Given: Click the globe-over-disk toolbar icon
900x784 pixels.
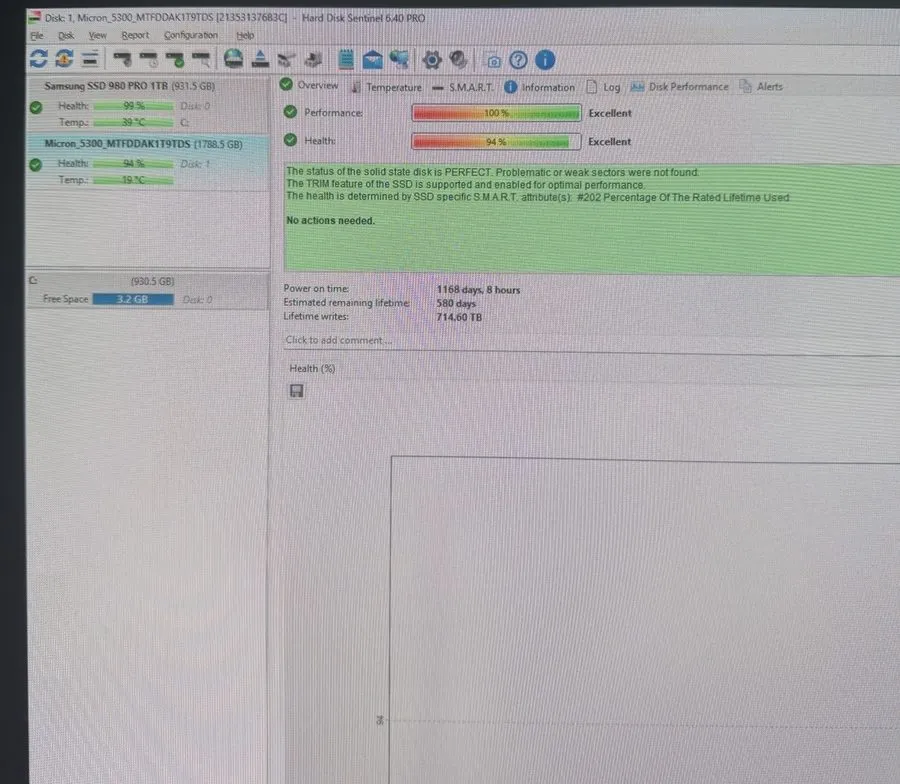Looking at the screenshot, I should tap(233, 59).
